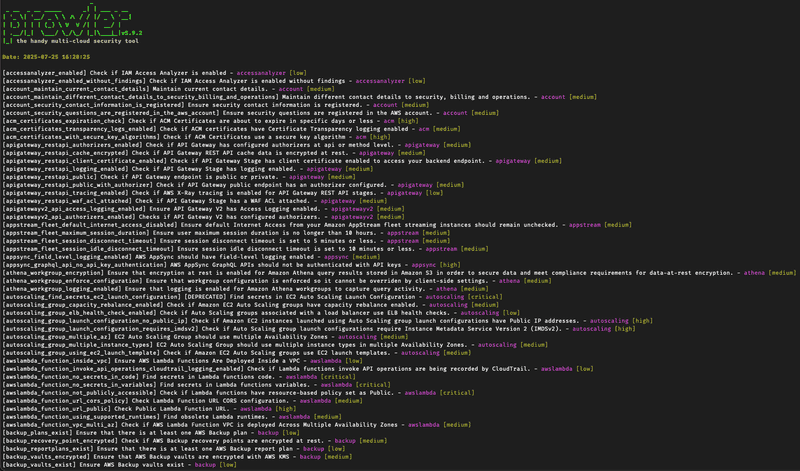The width and height of the screenshot is (800, 471).
Task: Click [autoscaling_find_secrets_ec2_launch_configuration] check name
Action: point(91,296)
